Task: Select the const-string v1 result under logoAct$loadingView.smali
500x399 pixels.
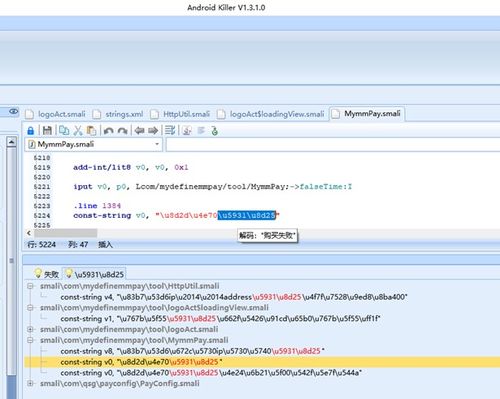Action: click(x=220, y=319)
